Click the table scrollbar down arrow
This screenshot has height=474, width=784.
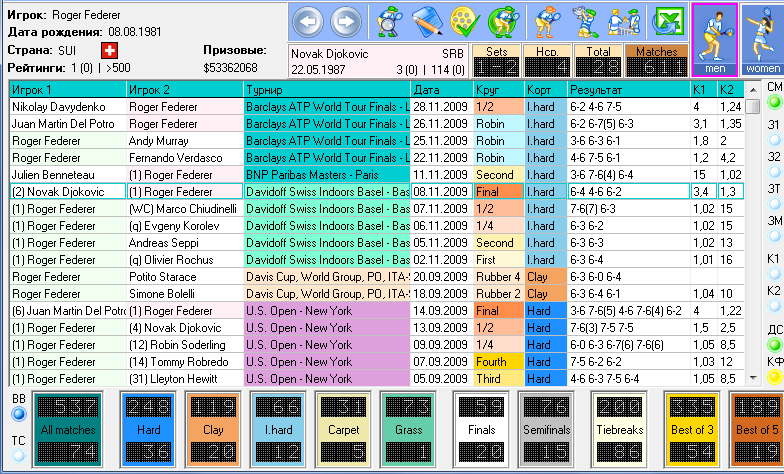point(752,378)
